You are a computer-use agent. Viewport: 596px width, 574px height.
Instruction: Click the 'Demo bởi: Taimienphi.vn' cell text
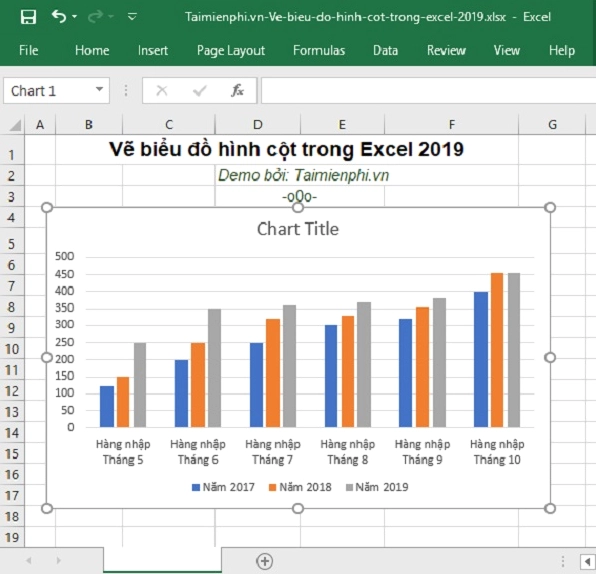[x=303, y=175]
